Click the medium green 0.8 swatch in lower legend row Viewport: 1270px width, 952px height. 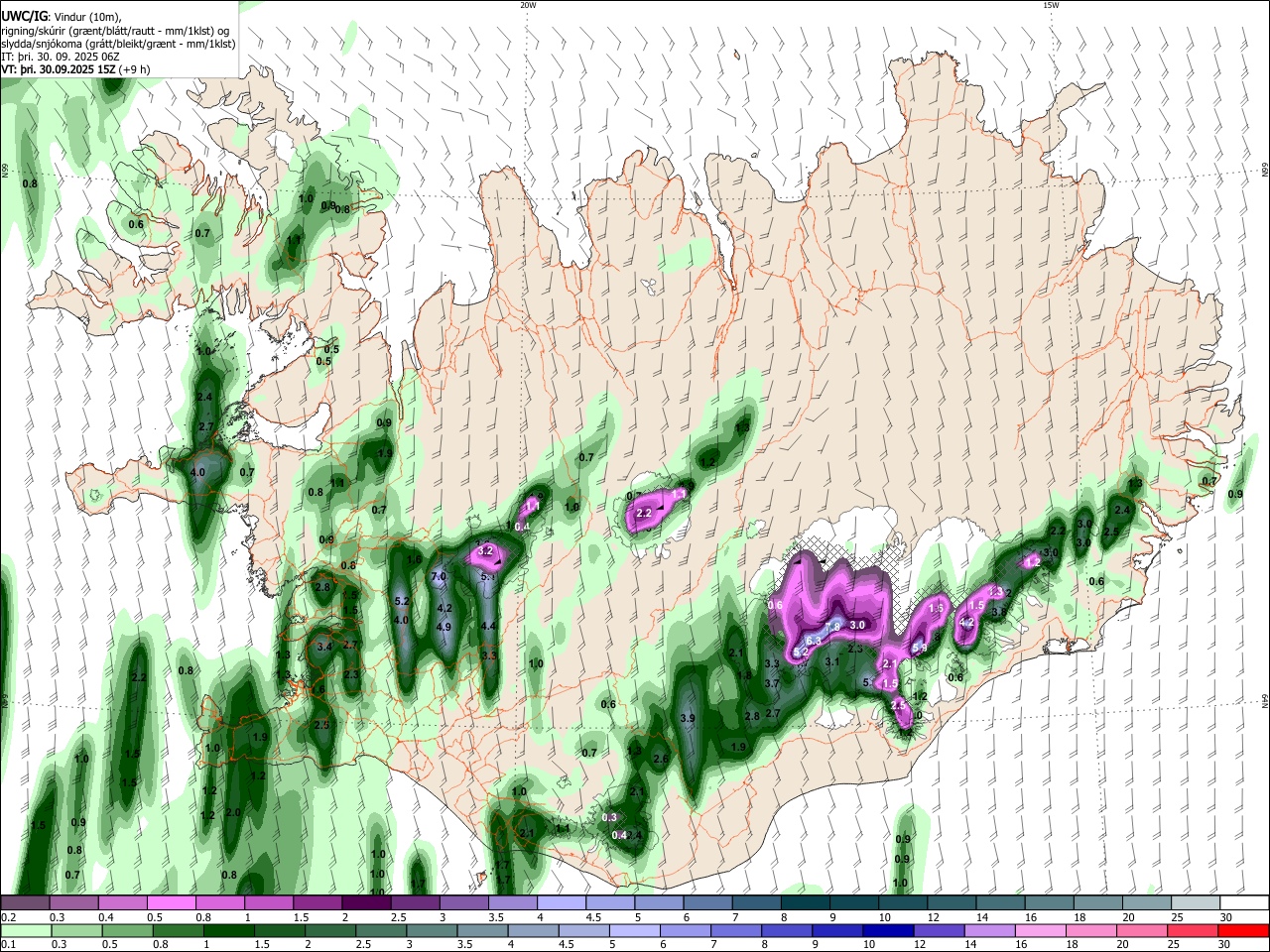179,930
